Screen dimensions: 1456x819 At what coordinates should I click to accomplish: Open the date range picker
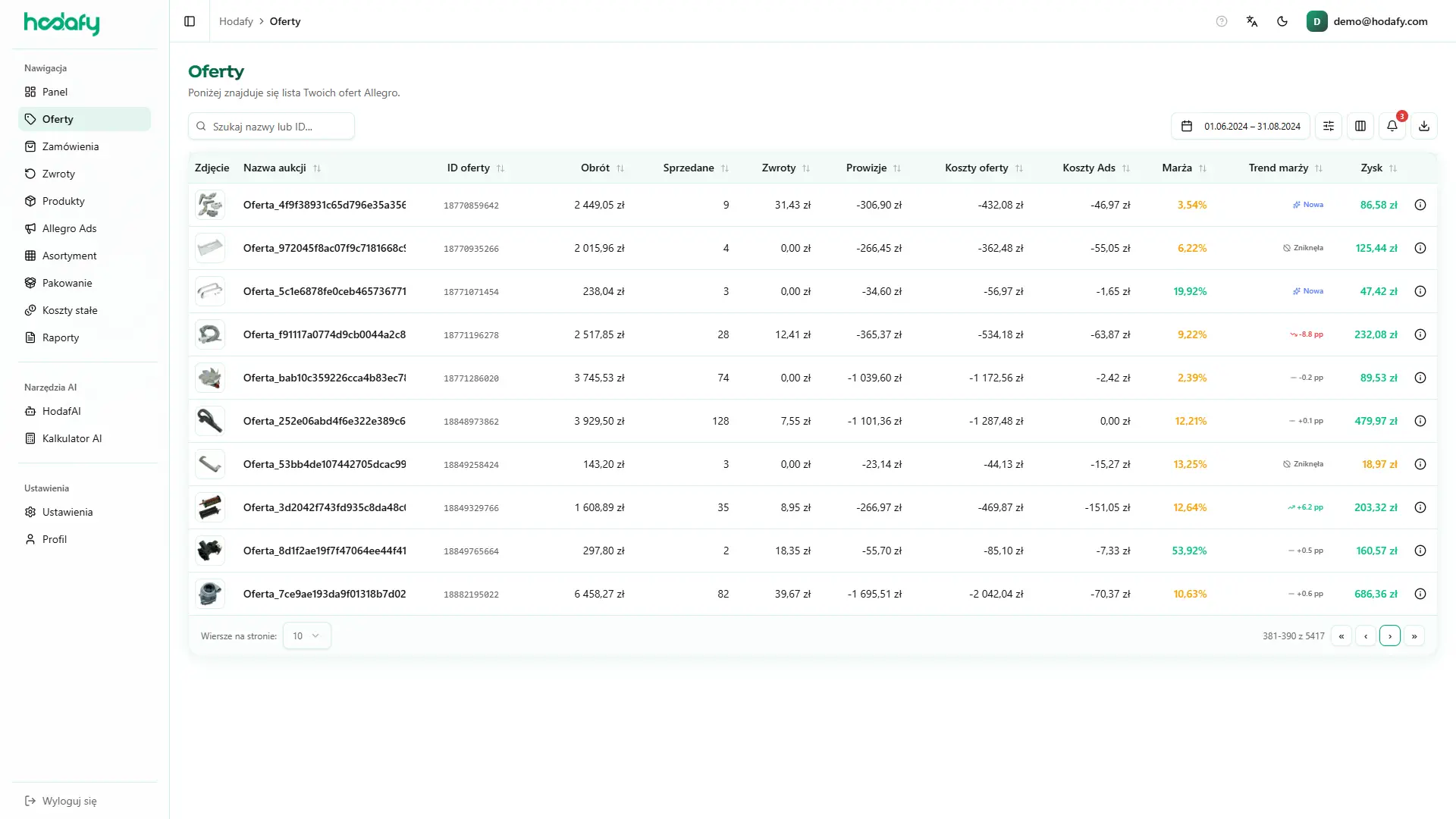[x=1241, y=126]
